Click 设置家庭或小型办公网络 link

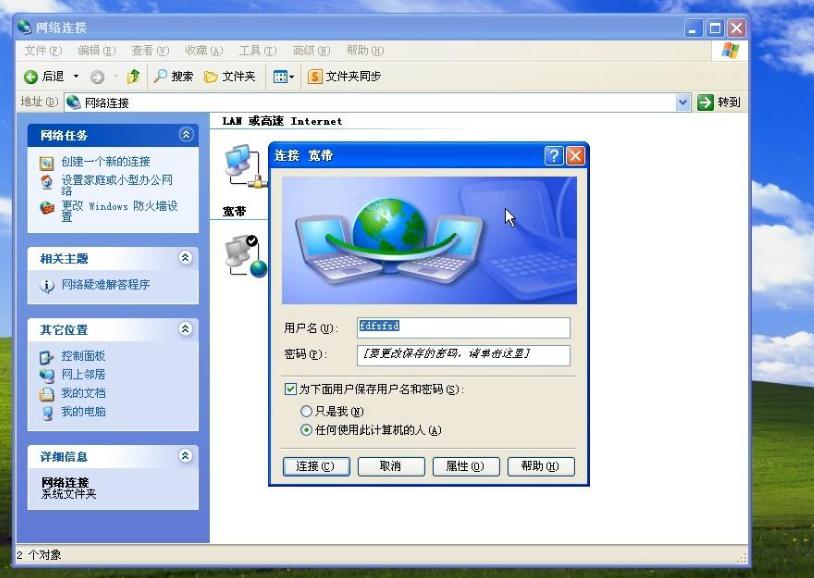[117, 185]
